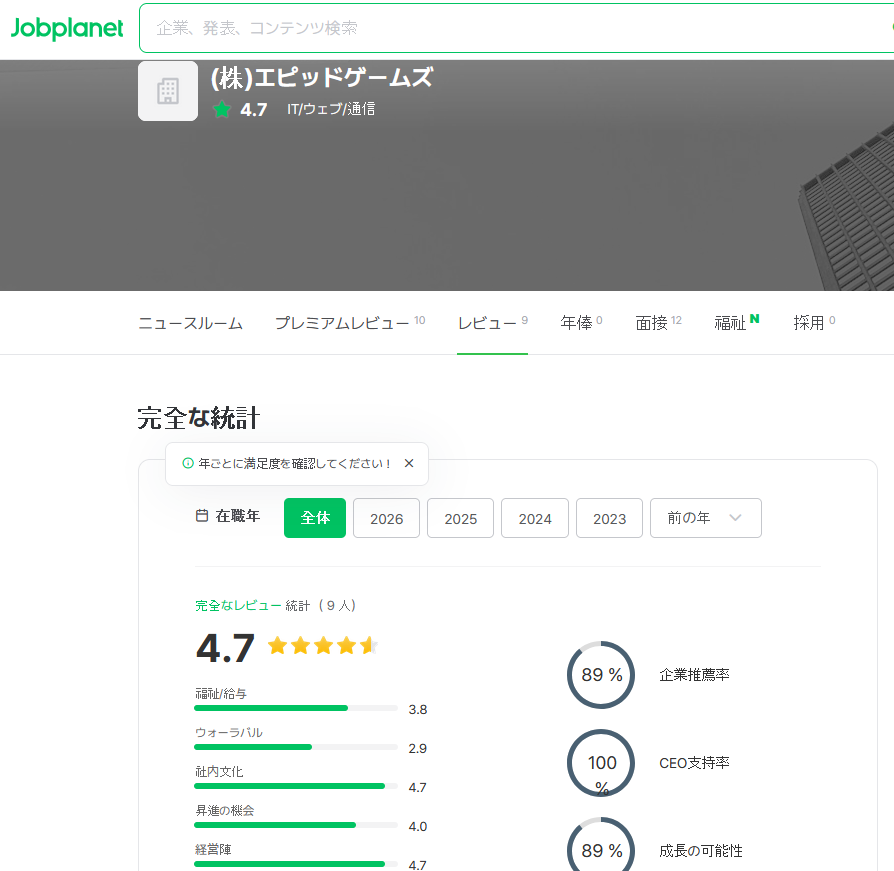Click the 福祉/給与 rating bar

tap(296, 708)
